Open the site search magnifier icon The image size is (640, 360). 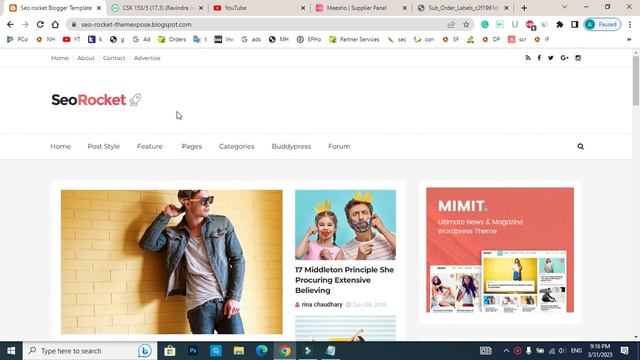pyautogui.click(x=580, y=147)
